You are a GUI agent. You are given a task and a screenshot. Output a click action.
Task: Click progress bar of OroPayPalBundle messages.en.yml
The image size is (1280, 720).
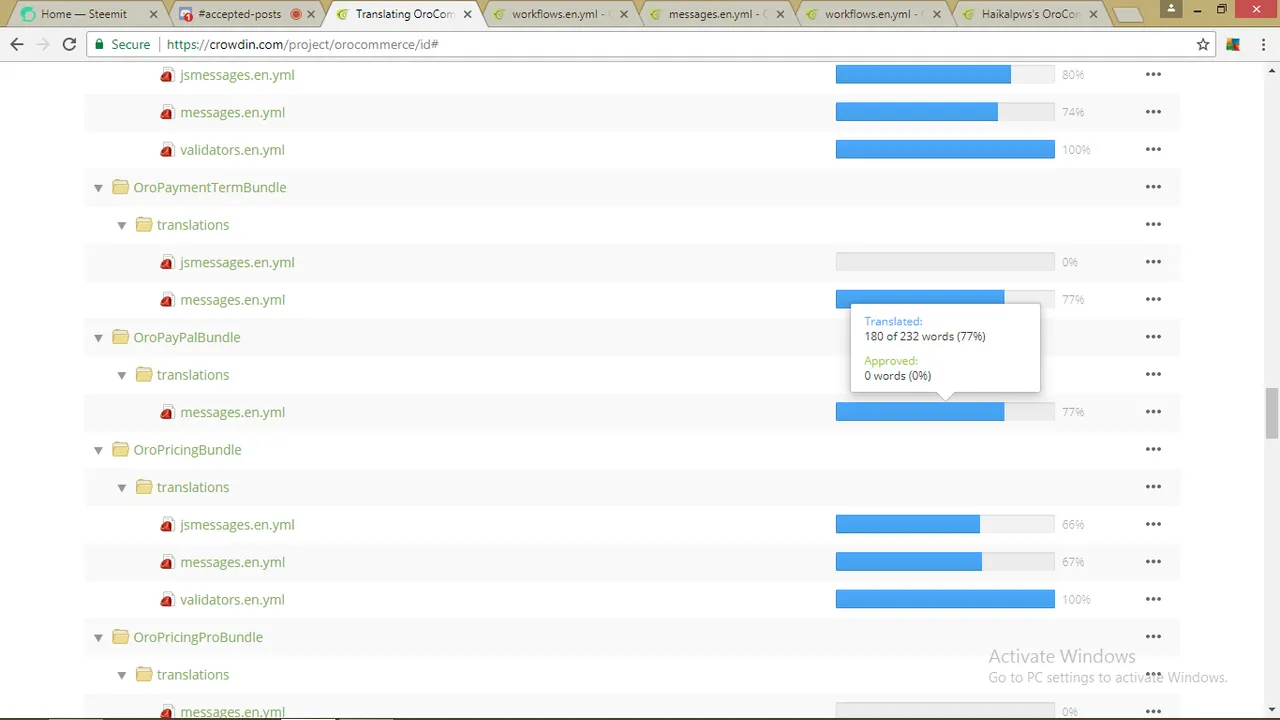[945, 412]
